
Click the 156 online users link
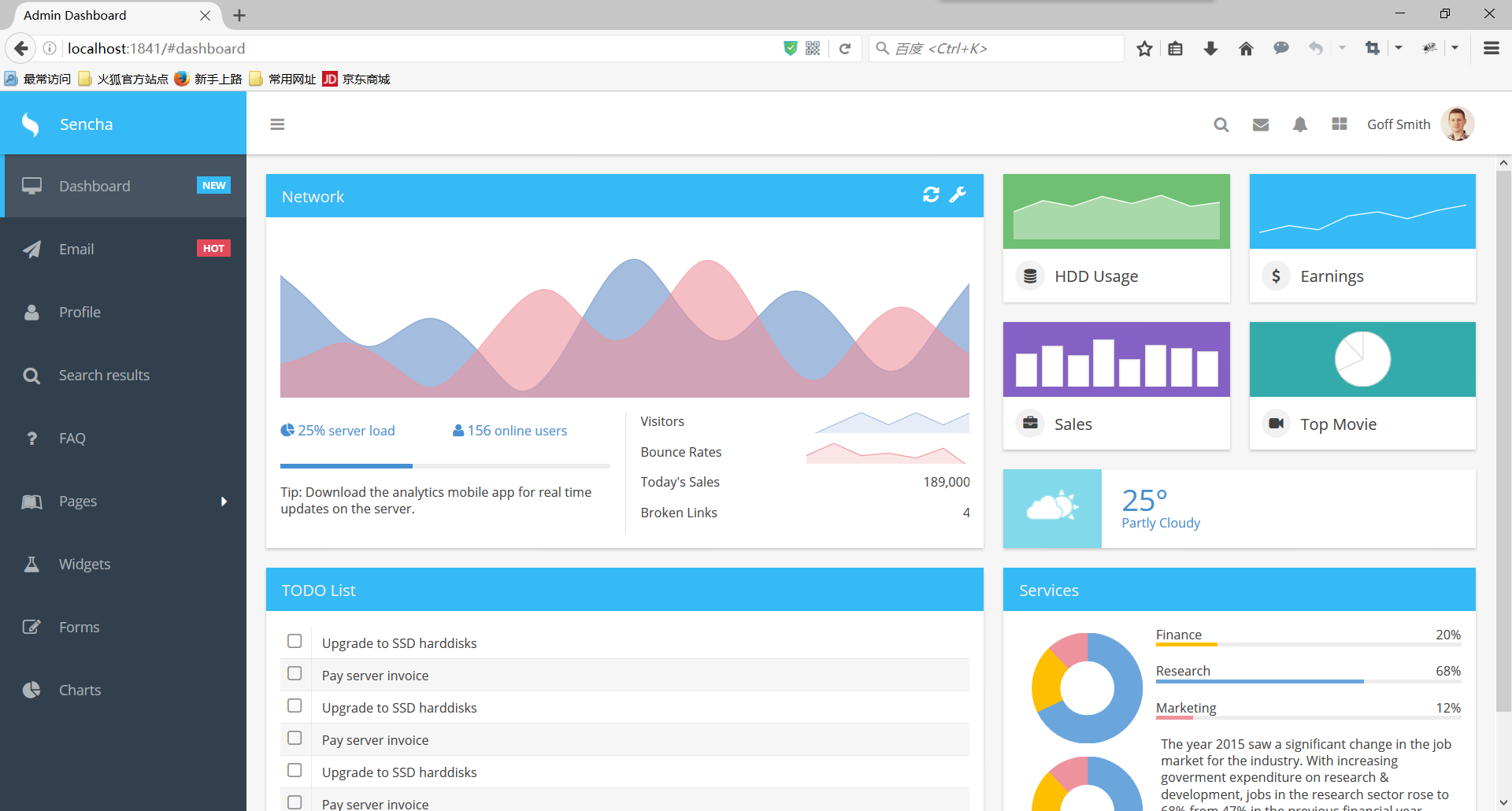510,431
